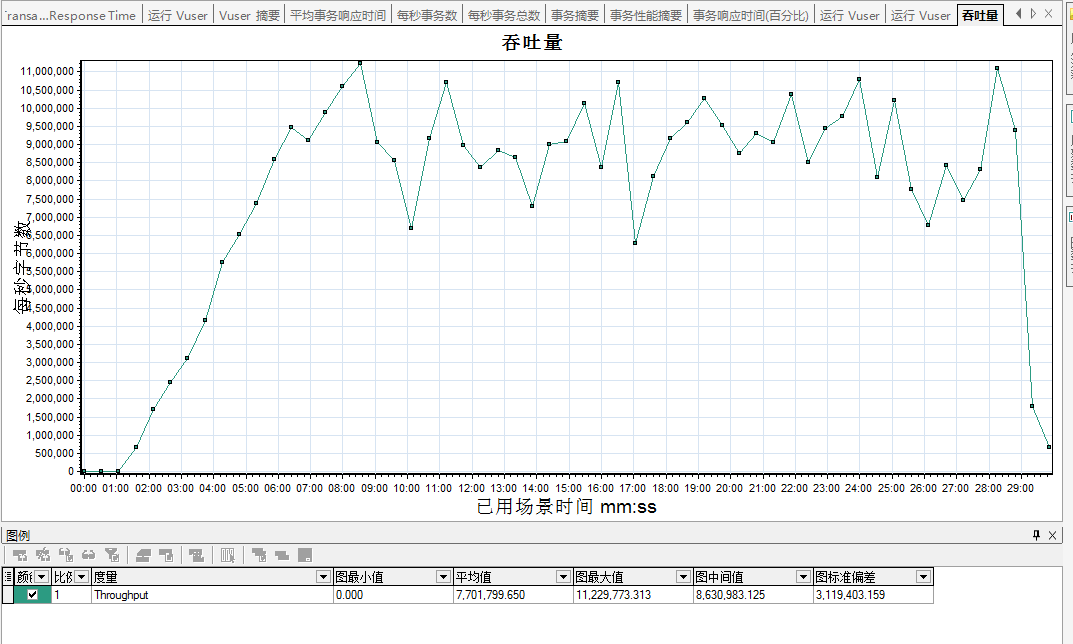Image resolution: width=1073 pixels, height=644 pixels.
Task: Select the funnel-with-graph filter icon
Action: (x=112, y=554)
